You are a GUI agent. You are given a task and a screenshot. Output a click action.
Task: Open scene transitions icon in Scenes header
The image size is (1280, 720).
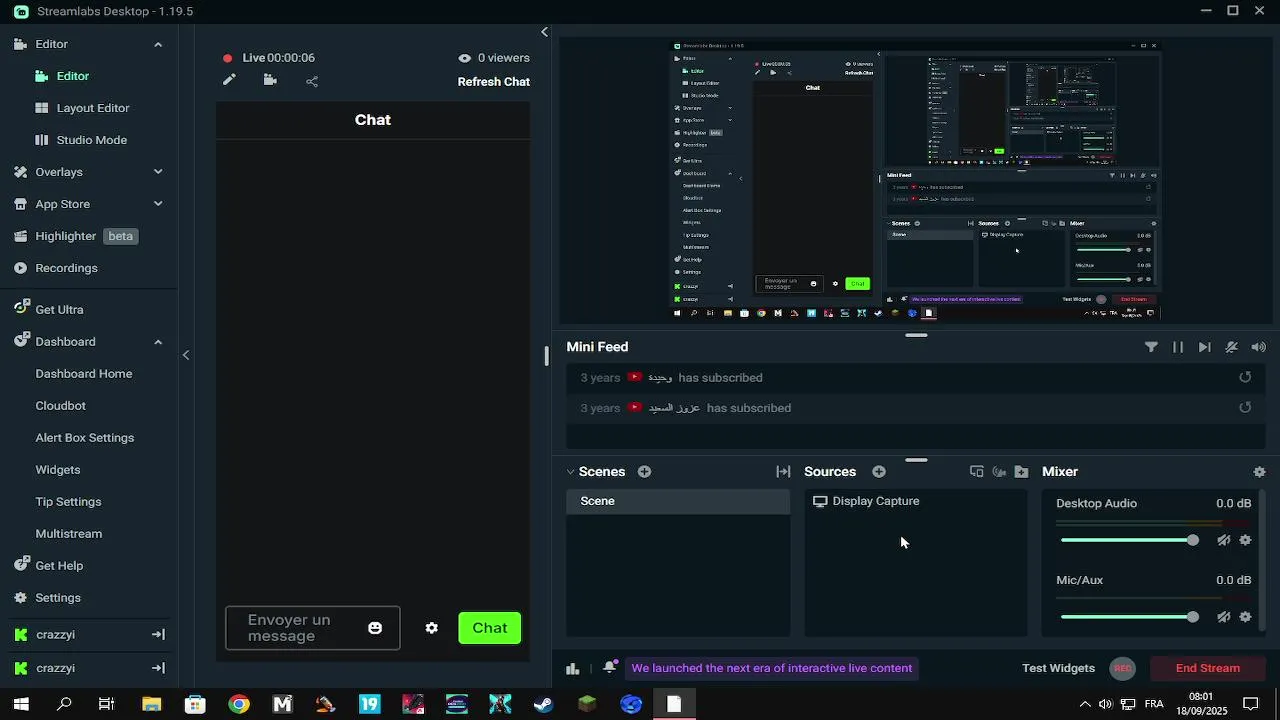coord(783,471)
